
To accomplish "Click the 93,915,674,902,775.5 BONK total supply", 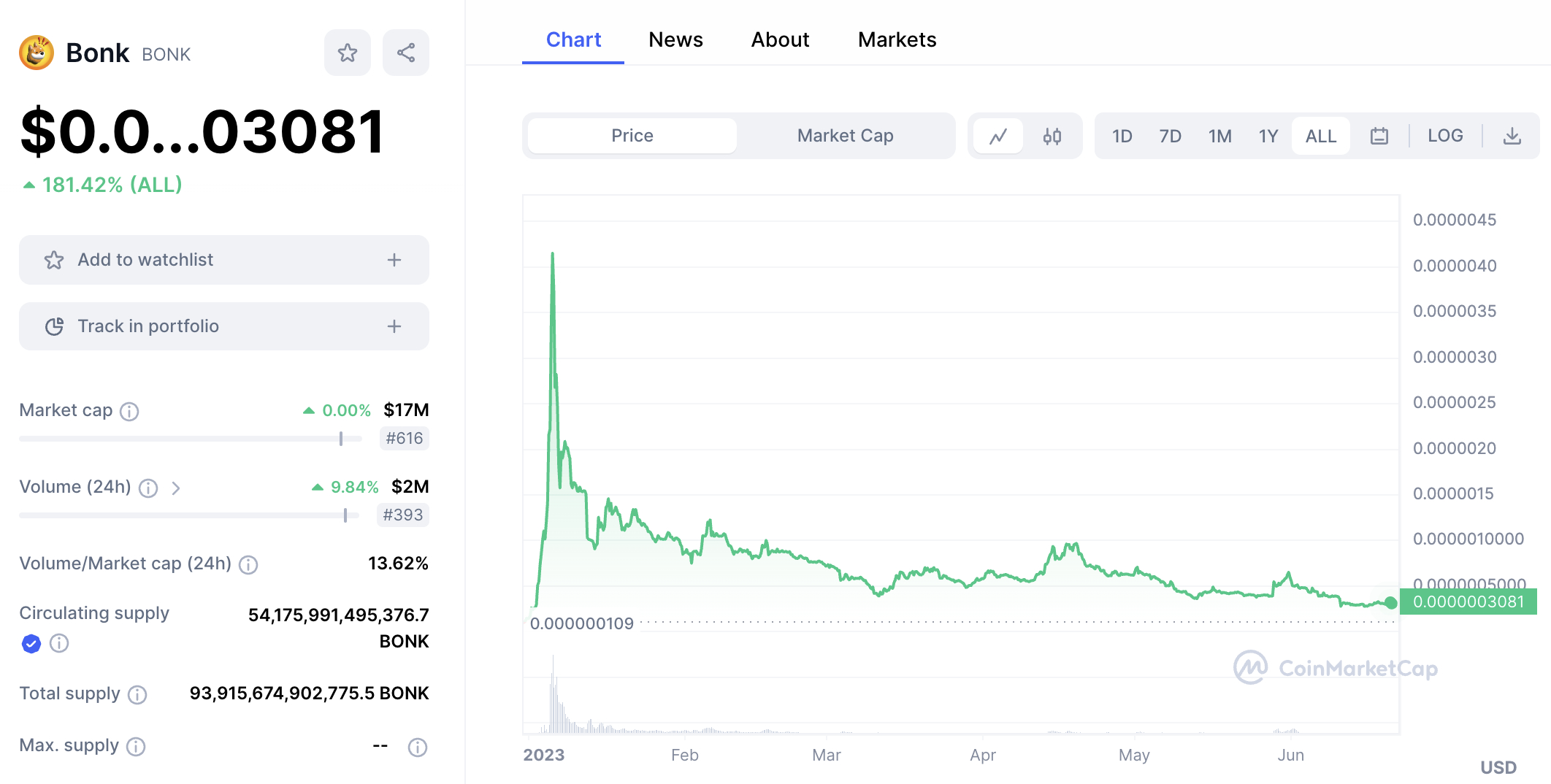I will click(310, 693).
